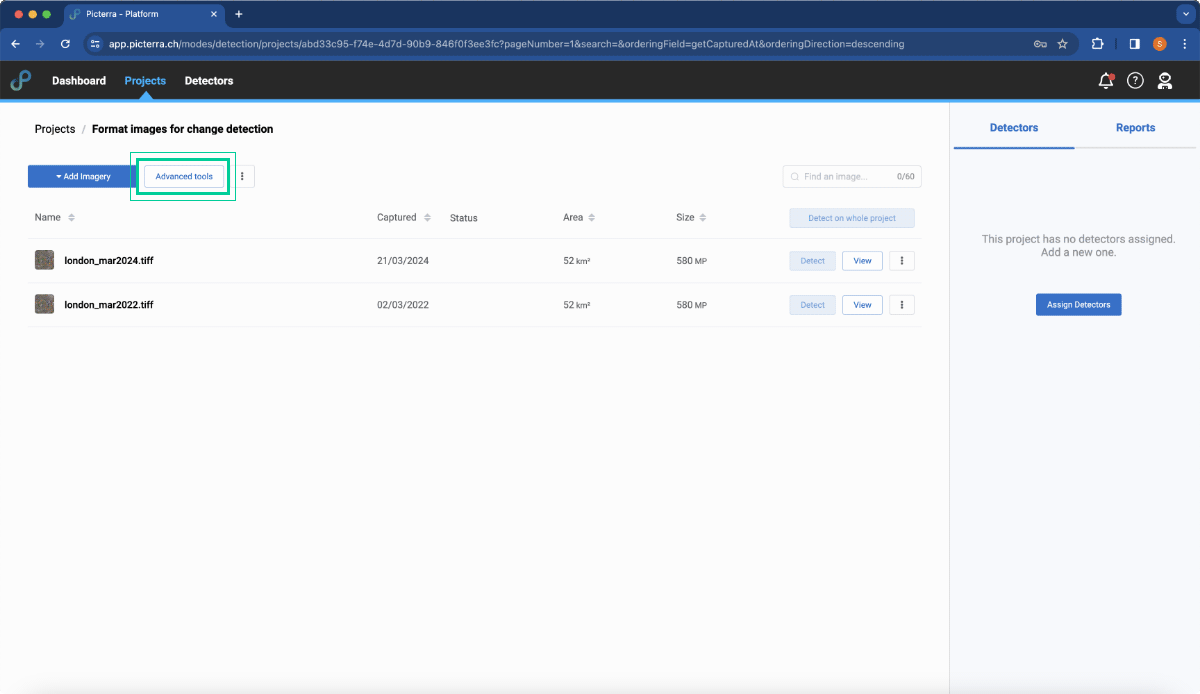Screen dimensions: 1200x694
Task: Click the Assign Detectors button
Action: tap(1078, 304)
